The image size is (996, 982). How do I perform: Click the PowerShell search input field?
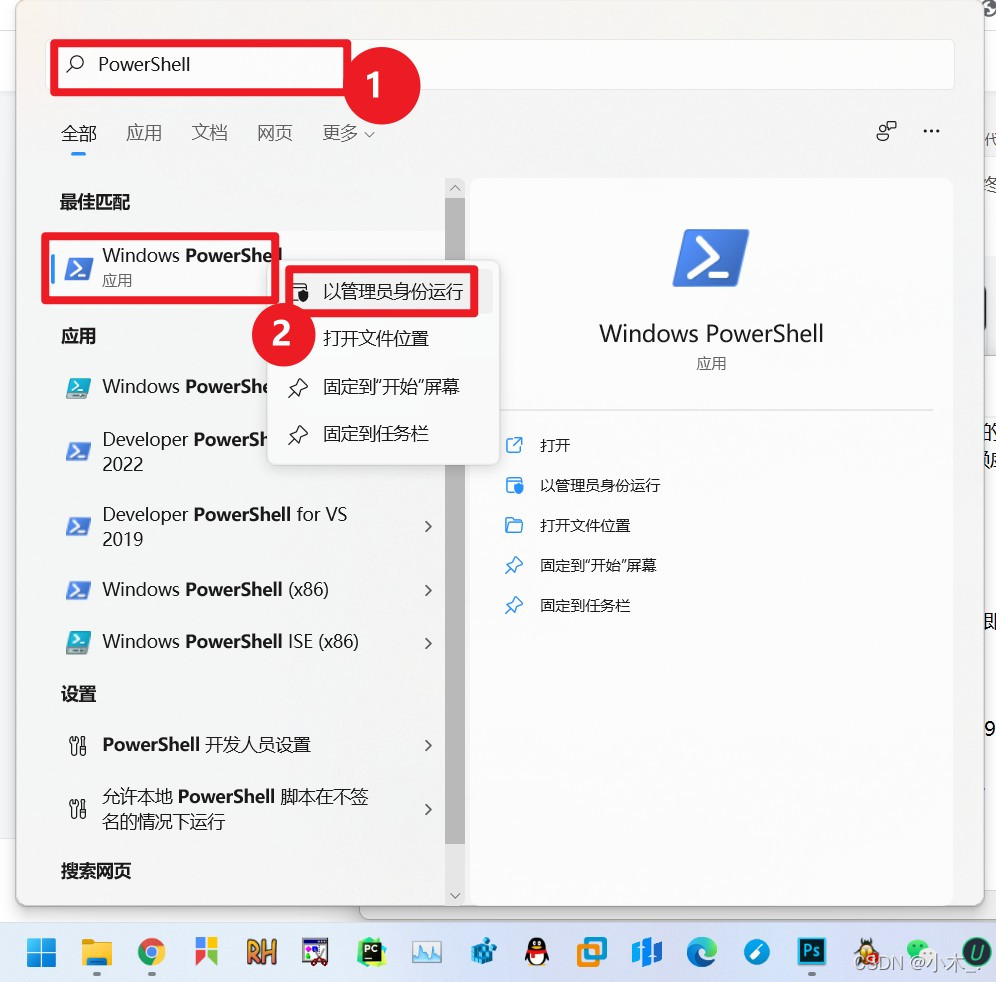pyautogui.click(x=502, y=65)
